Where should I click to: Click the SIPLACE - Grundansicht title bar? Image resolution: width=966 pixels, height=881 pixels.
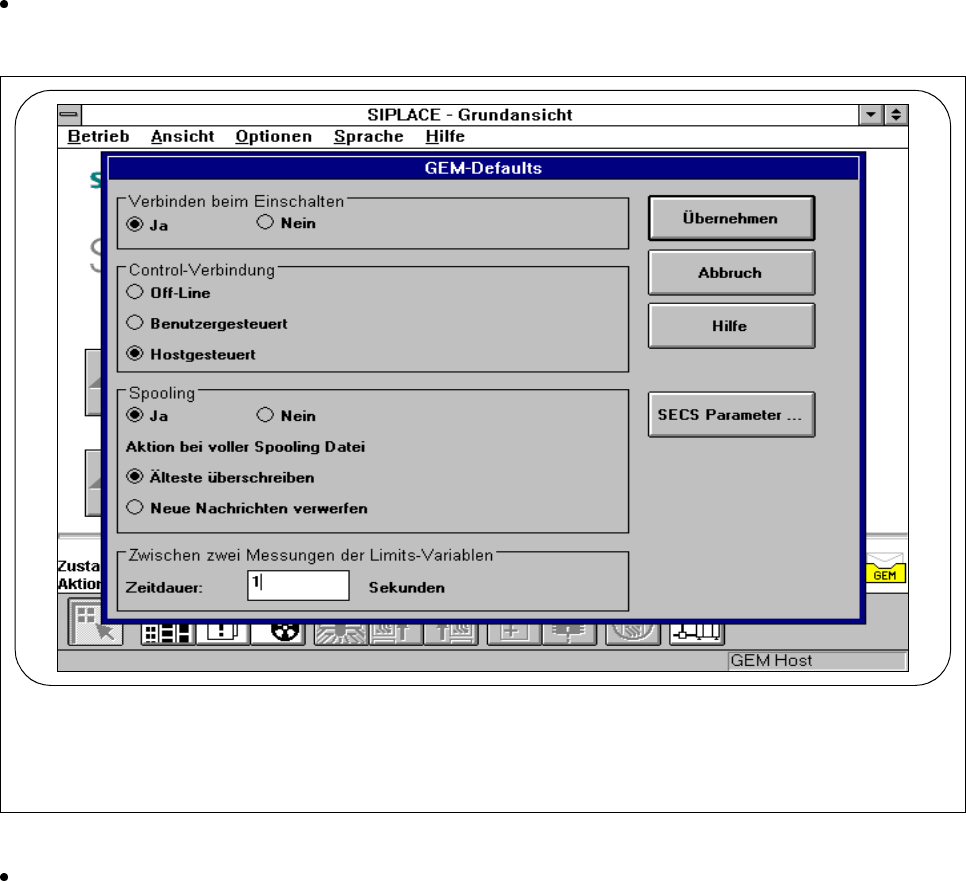coord(470,115)
